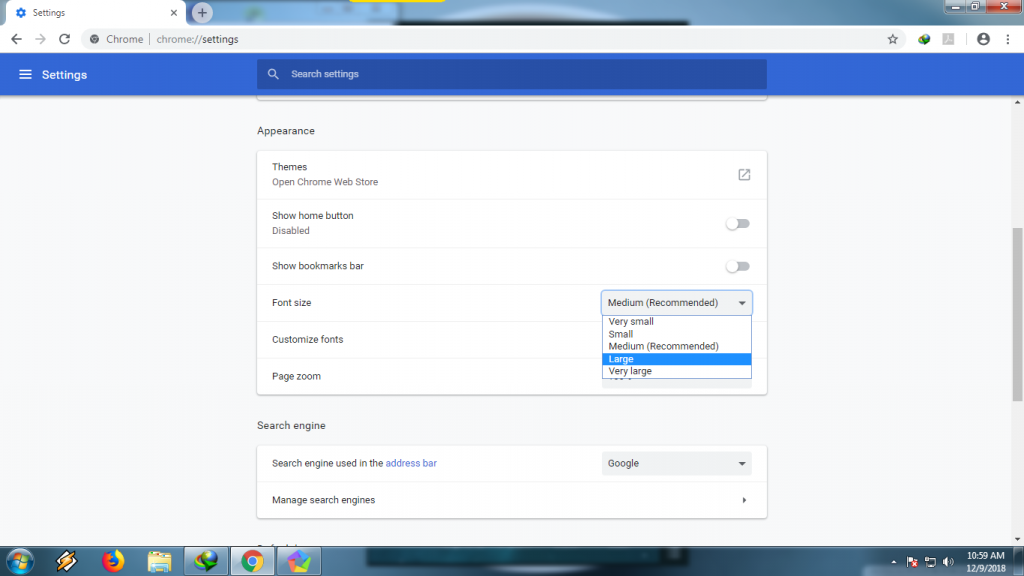Click the reload page icon
Image resolution: width=1024 pixels, height=576 pixels.
tap(64, 39)
